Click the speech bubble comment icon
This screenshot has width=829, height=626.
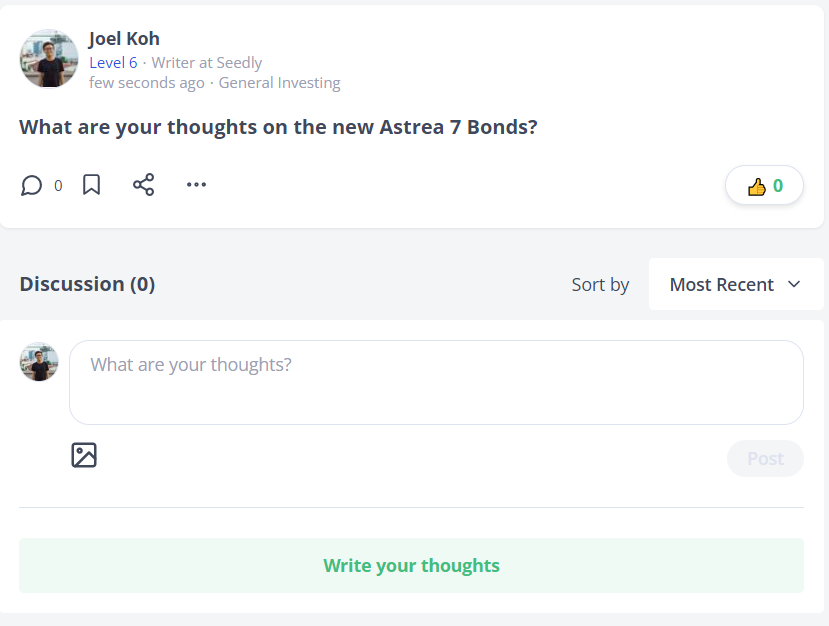[x=31, y=185]
